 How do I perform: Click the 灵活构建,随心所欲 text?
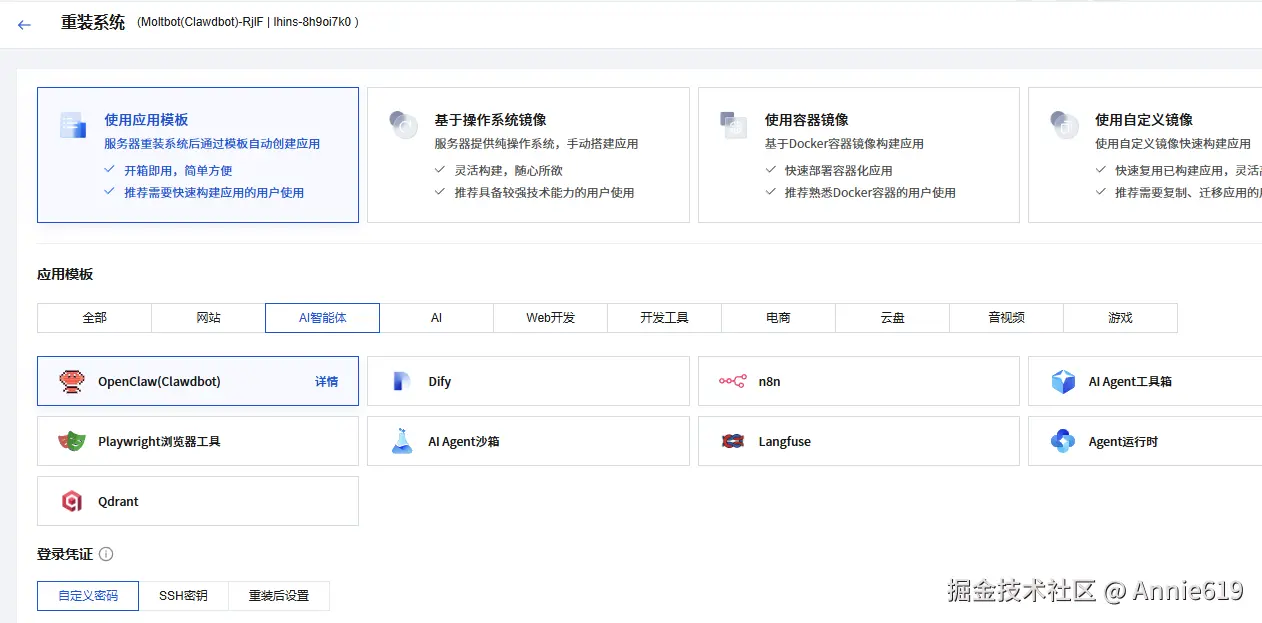click(508, 170)
